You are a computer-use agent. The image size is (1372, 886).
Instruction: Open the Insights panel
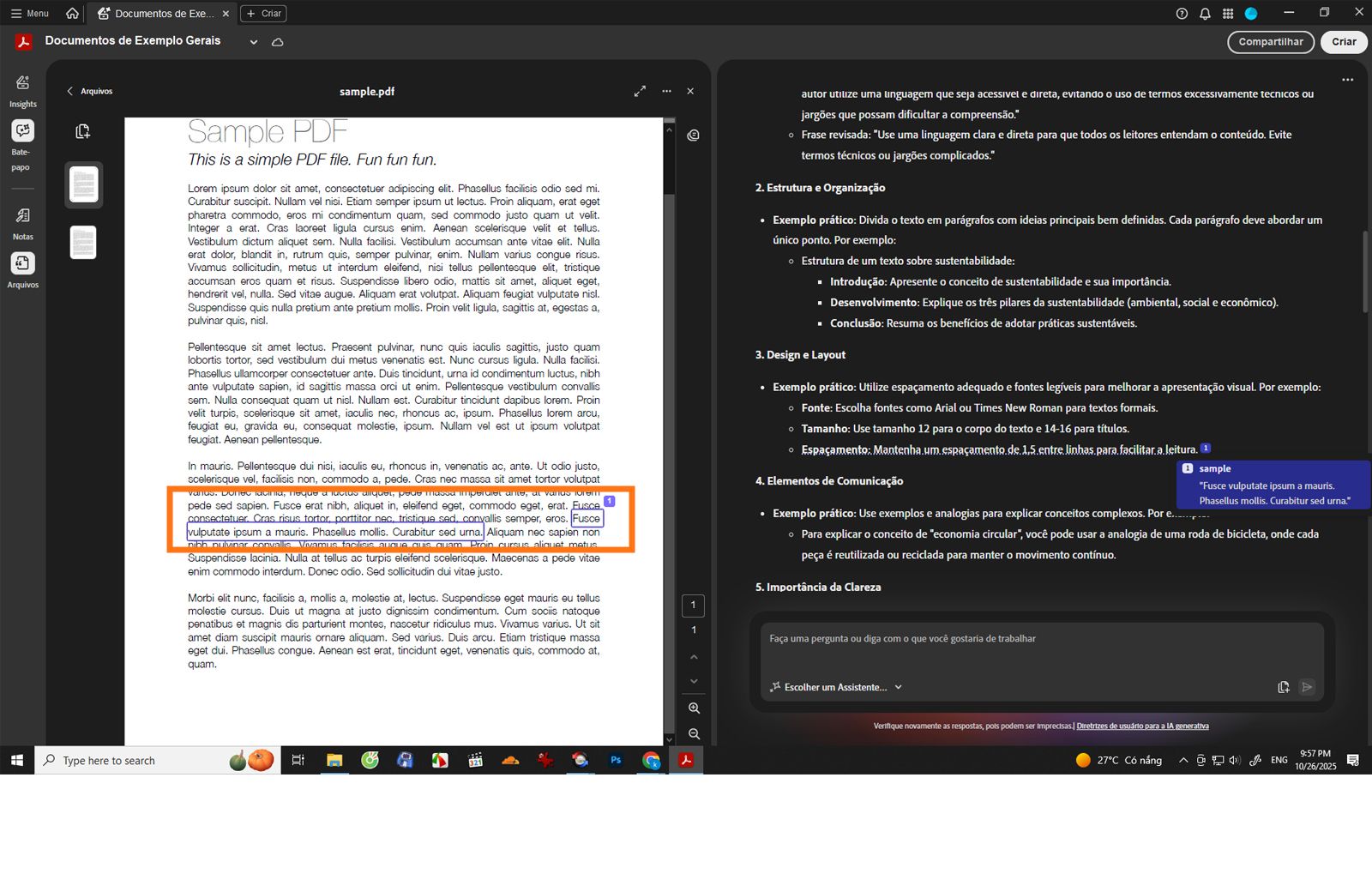click(22, 88)
